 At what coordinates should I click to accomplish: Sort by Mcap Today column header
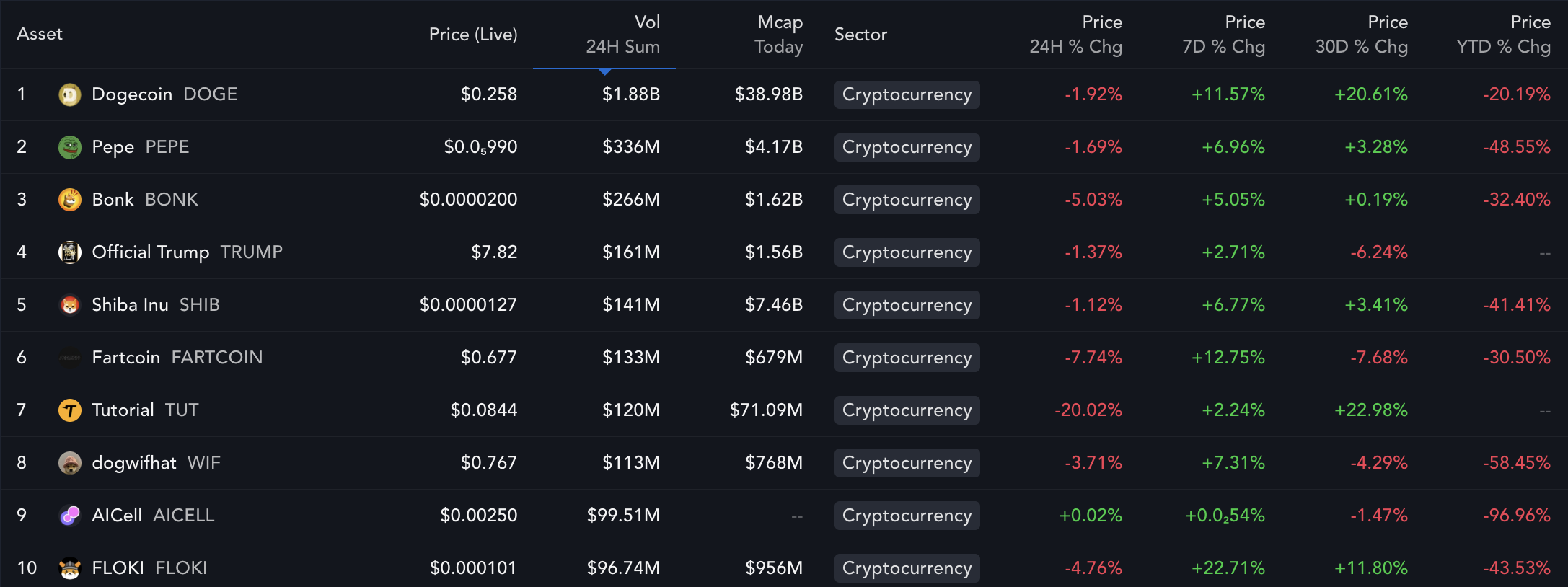coord(778,34)
